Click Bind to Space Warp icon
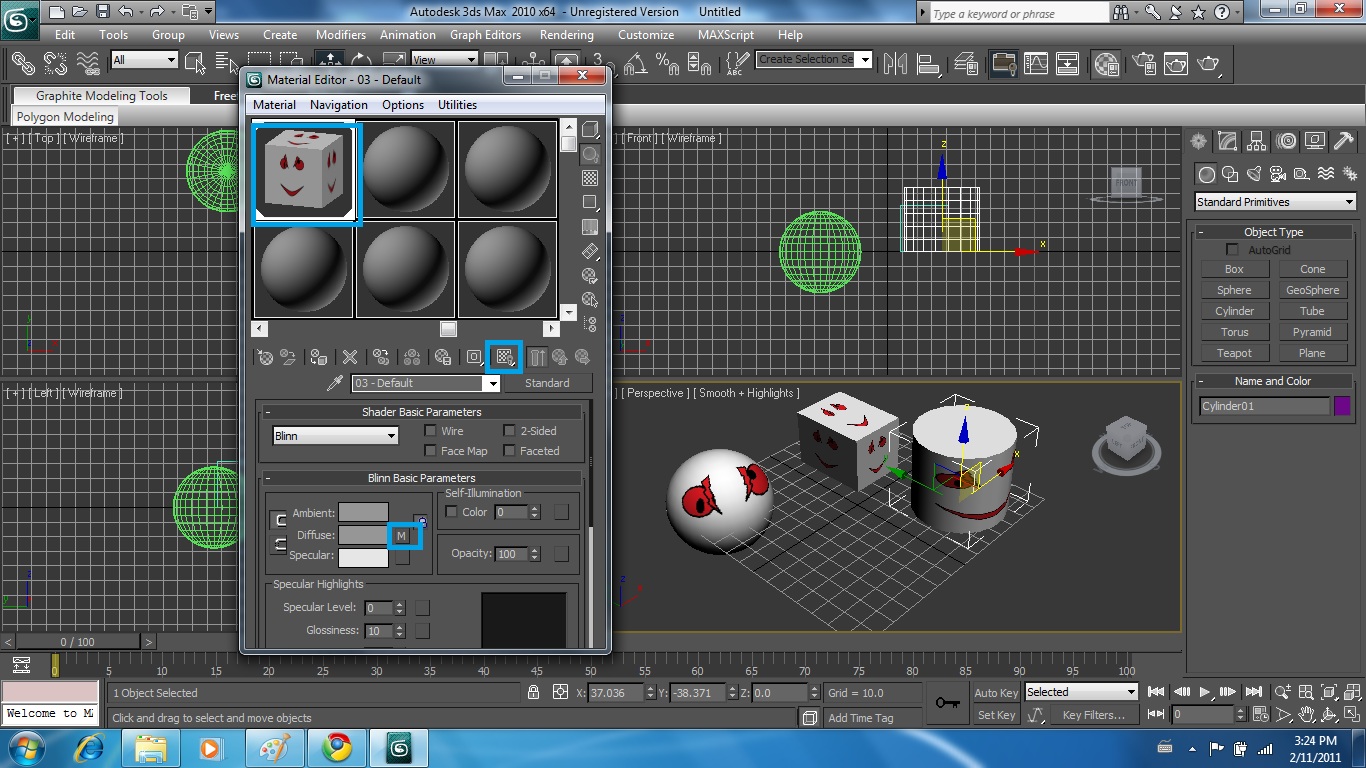Viewport: 1366px width, 768px height. click(89, 63)
